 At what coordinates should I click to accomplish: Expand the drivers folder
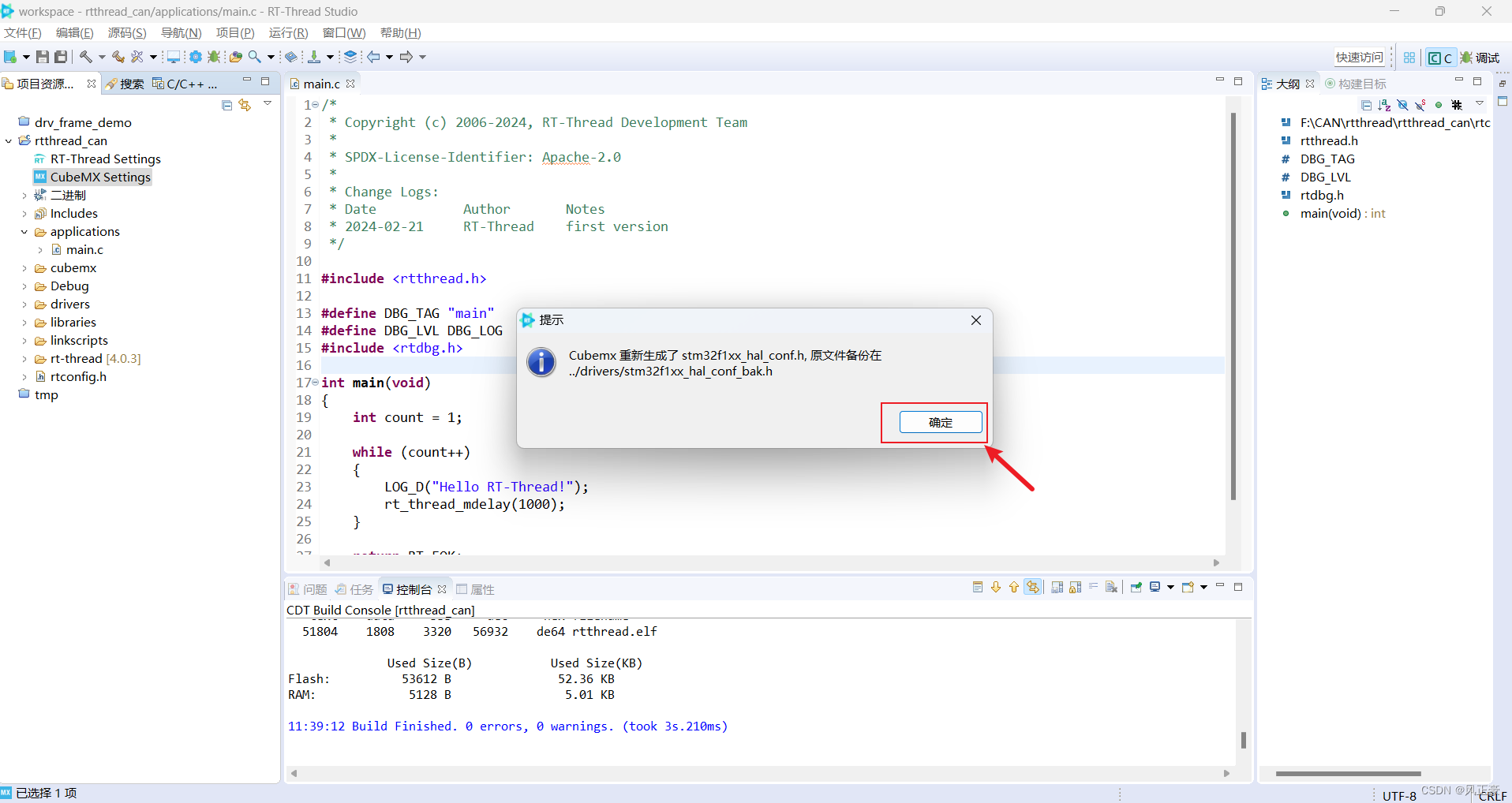pyautogui.click(x=24, y=304)
